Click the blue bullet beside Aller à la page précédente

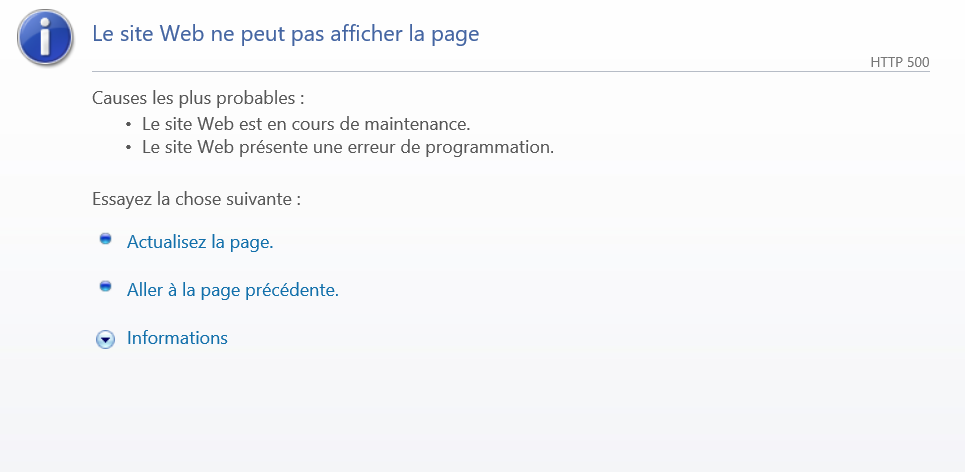tap(105, 286)
